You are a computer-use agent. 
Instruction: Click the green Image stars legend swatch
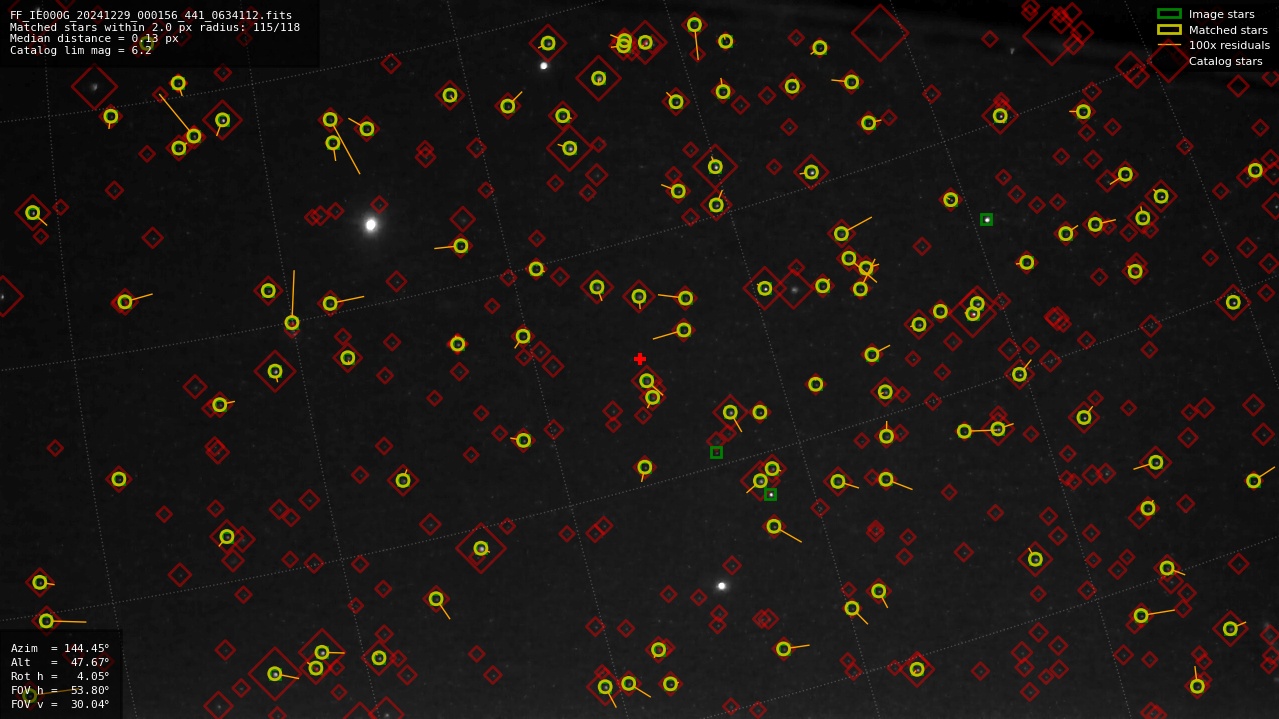click(1169, 14)
